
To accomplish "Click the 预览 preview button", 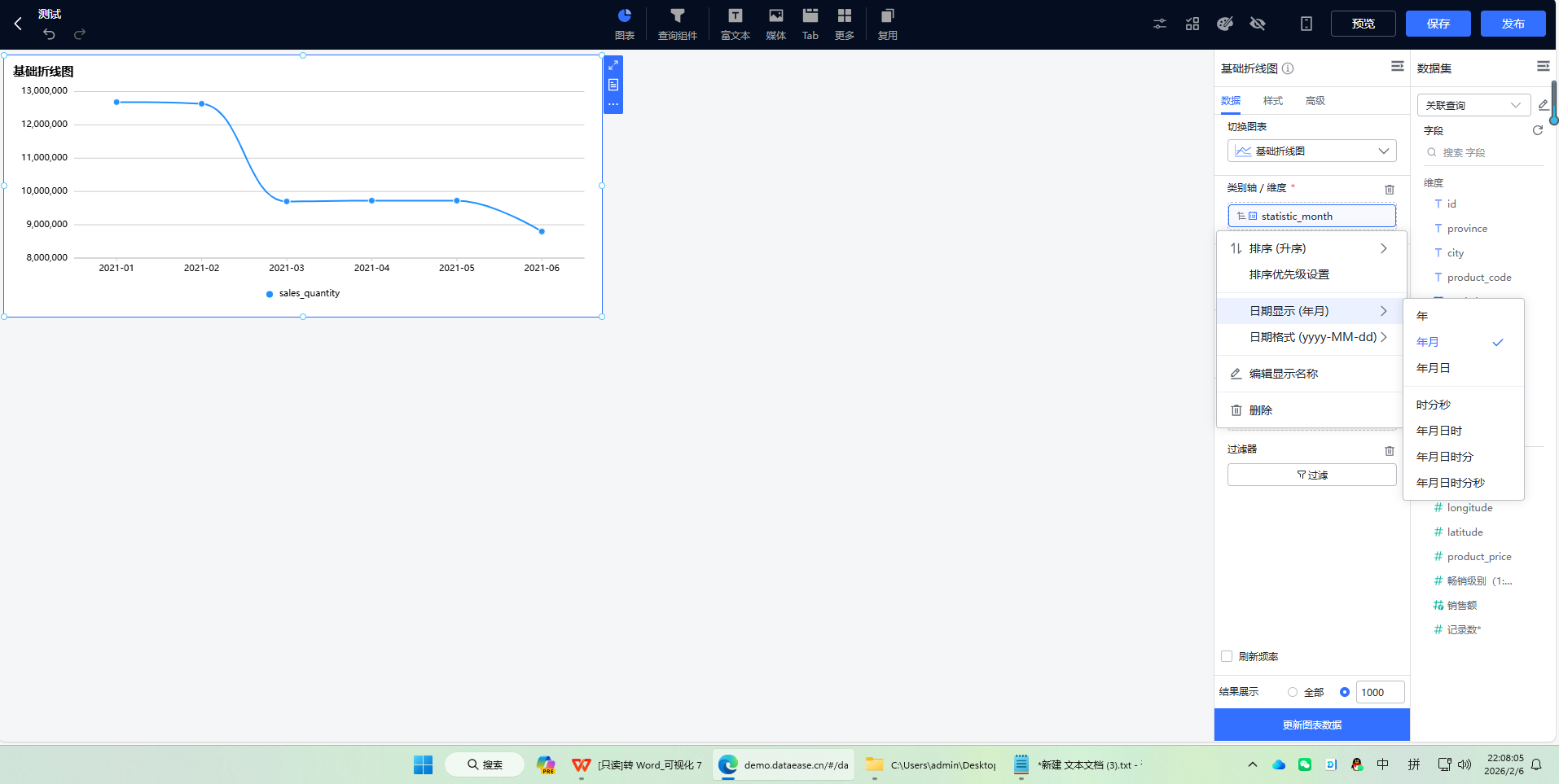I will 1364,24.
